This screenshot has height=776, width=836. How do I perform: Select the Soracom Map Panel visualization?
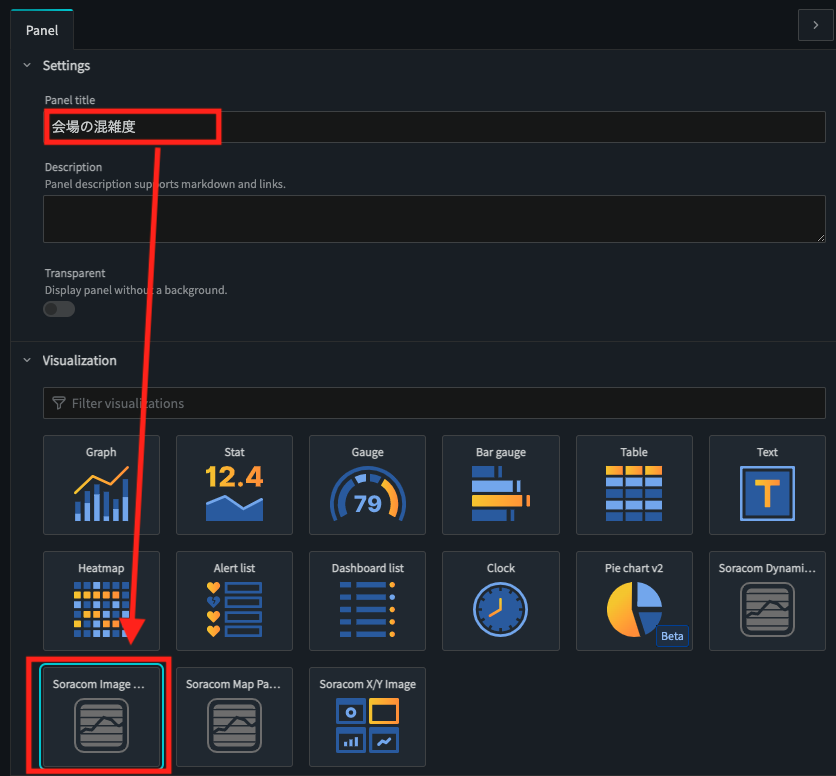coord(234,717)
